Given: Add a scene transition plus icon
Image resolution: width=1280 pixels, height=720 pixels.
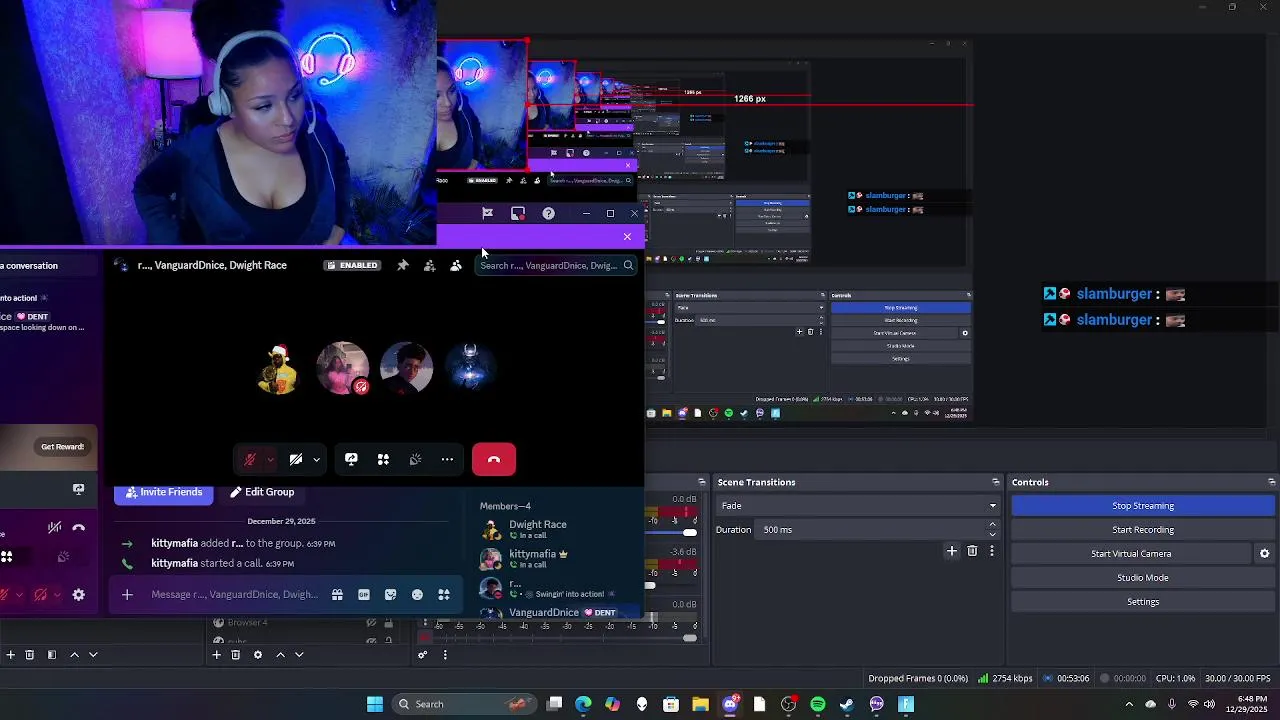Looking at the screenshot, I should [x=952, y=551].
